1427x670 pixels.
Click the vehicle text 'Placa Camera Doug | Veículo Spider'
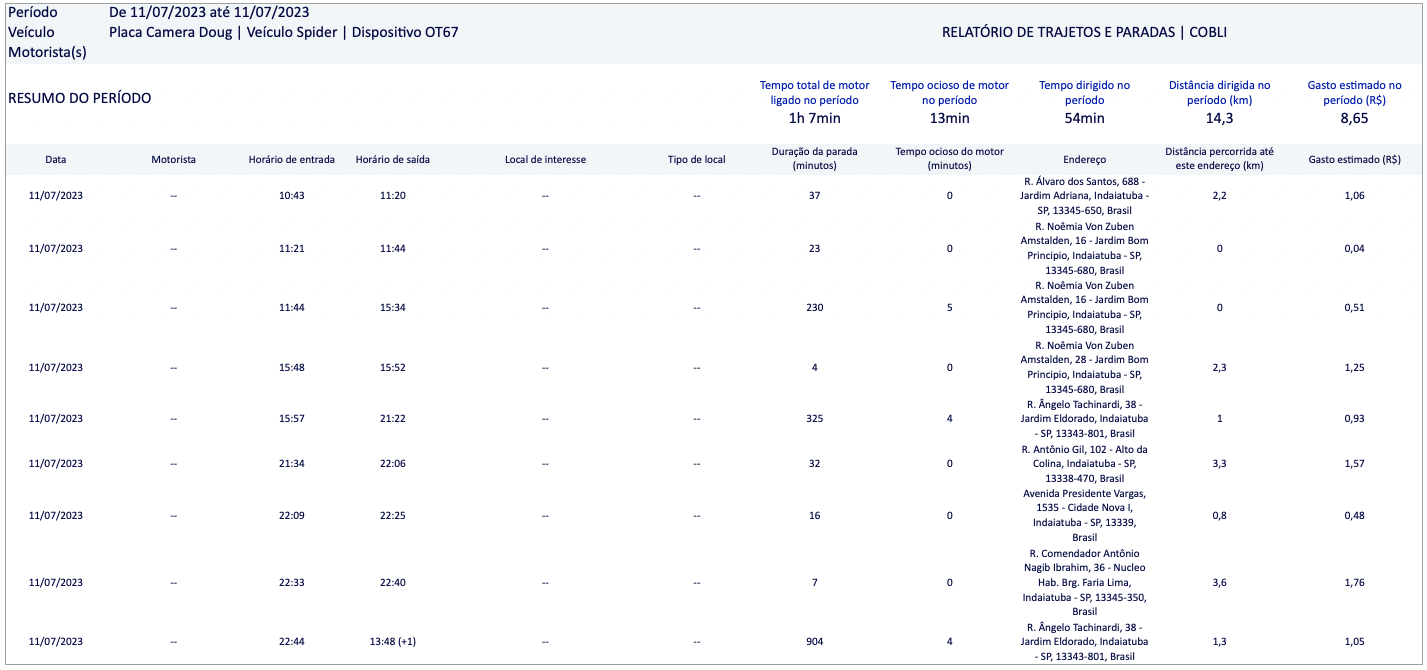[222, 32]
